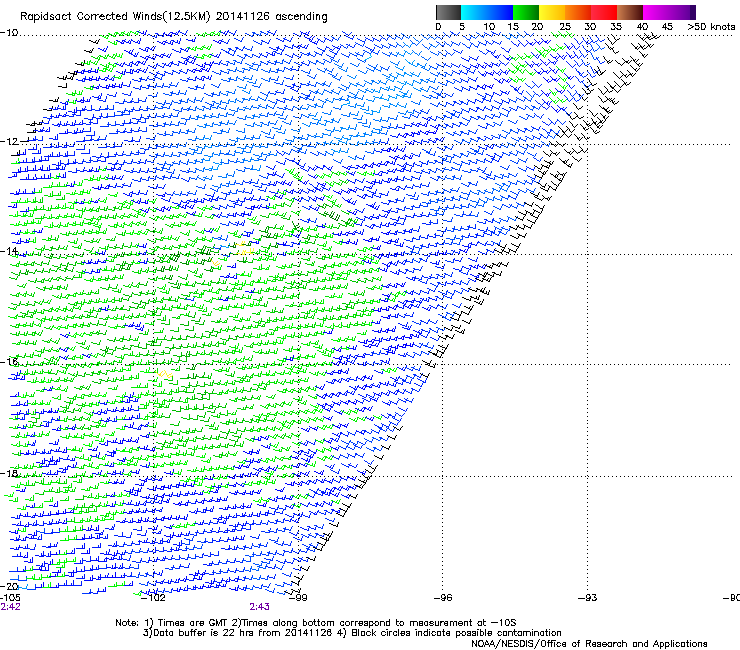
Task: Click the '-102' longitude axis label
Action: pyautogui.click(x=153, y=598)
